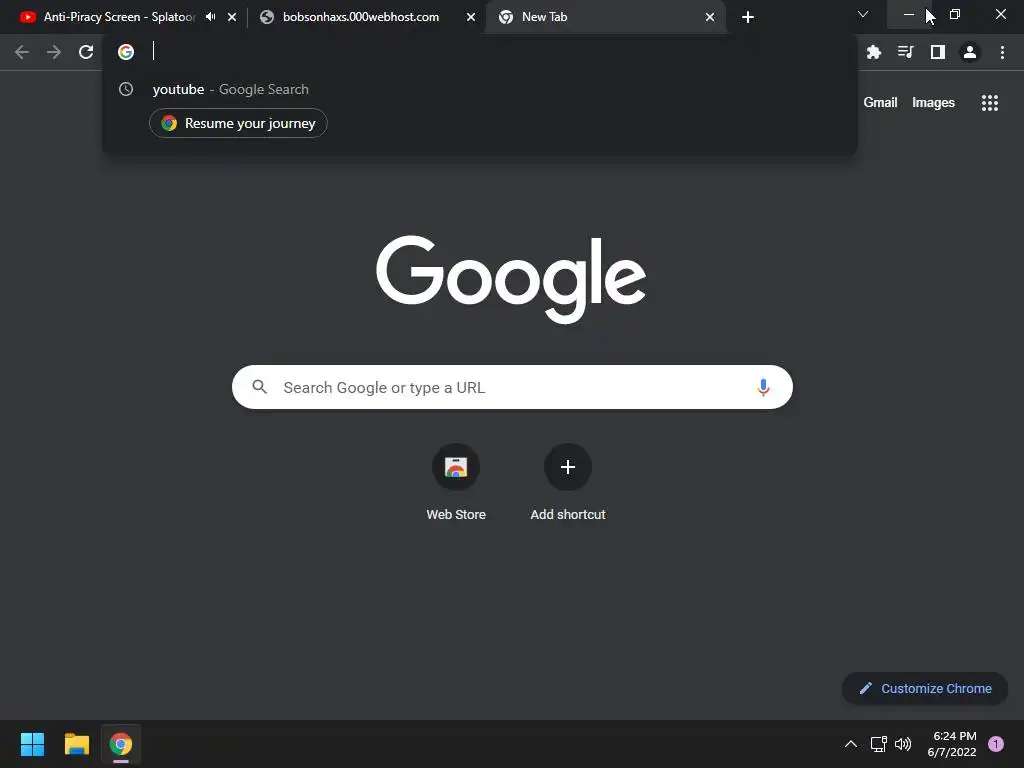This screenshot has height=768, width=1024.
Task: Close the bobsonhaxs.000webhost.com tab
Action: [x=471, y=17]
